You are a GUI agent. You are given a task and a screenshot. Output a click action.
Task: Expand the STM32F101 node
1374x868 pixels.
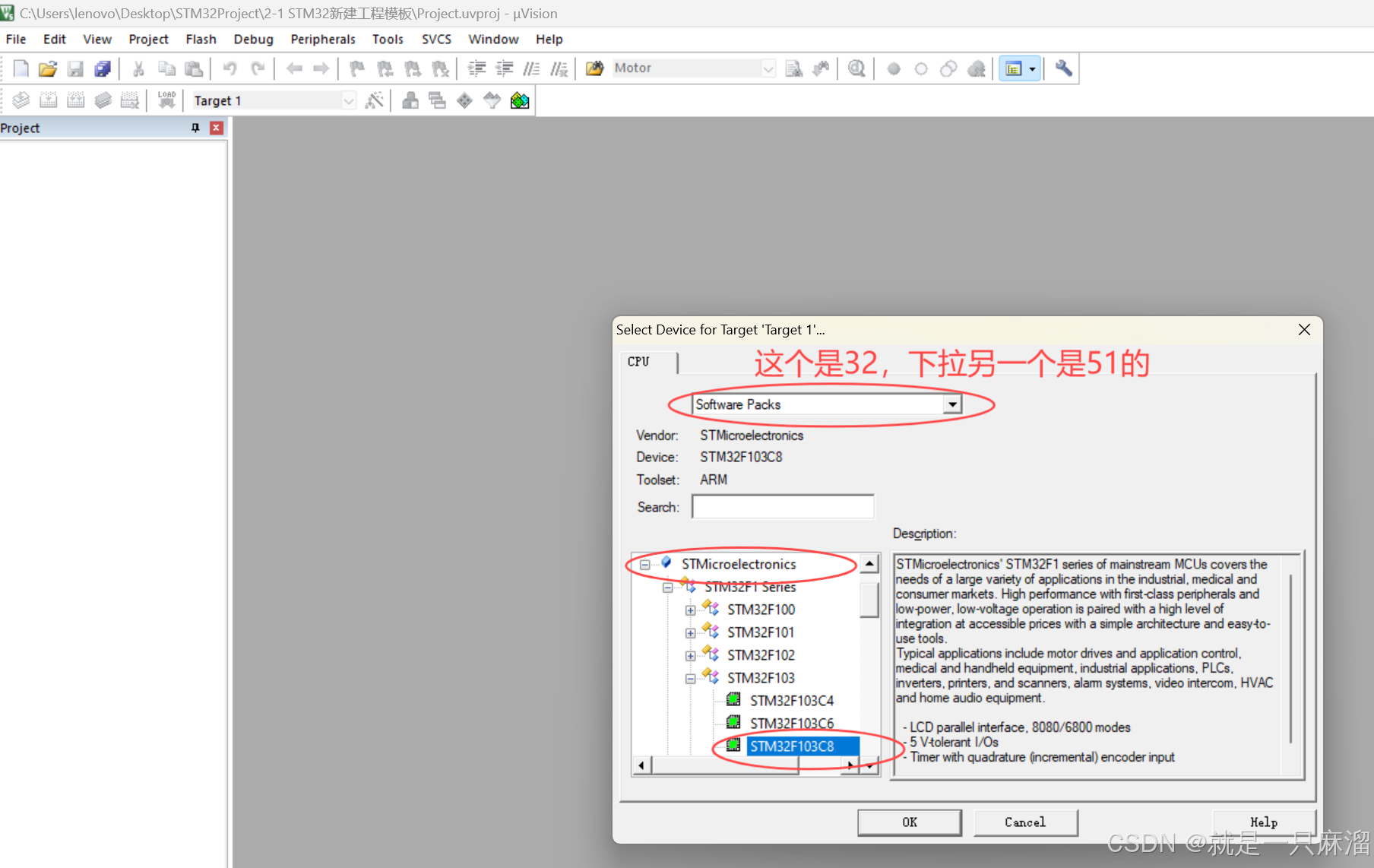[x=690, y=633]
